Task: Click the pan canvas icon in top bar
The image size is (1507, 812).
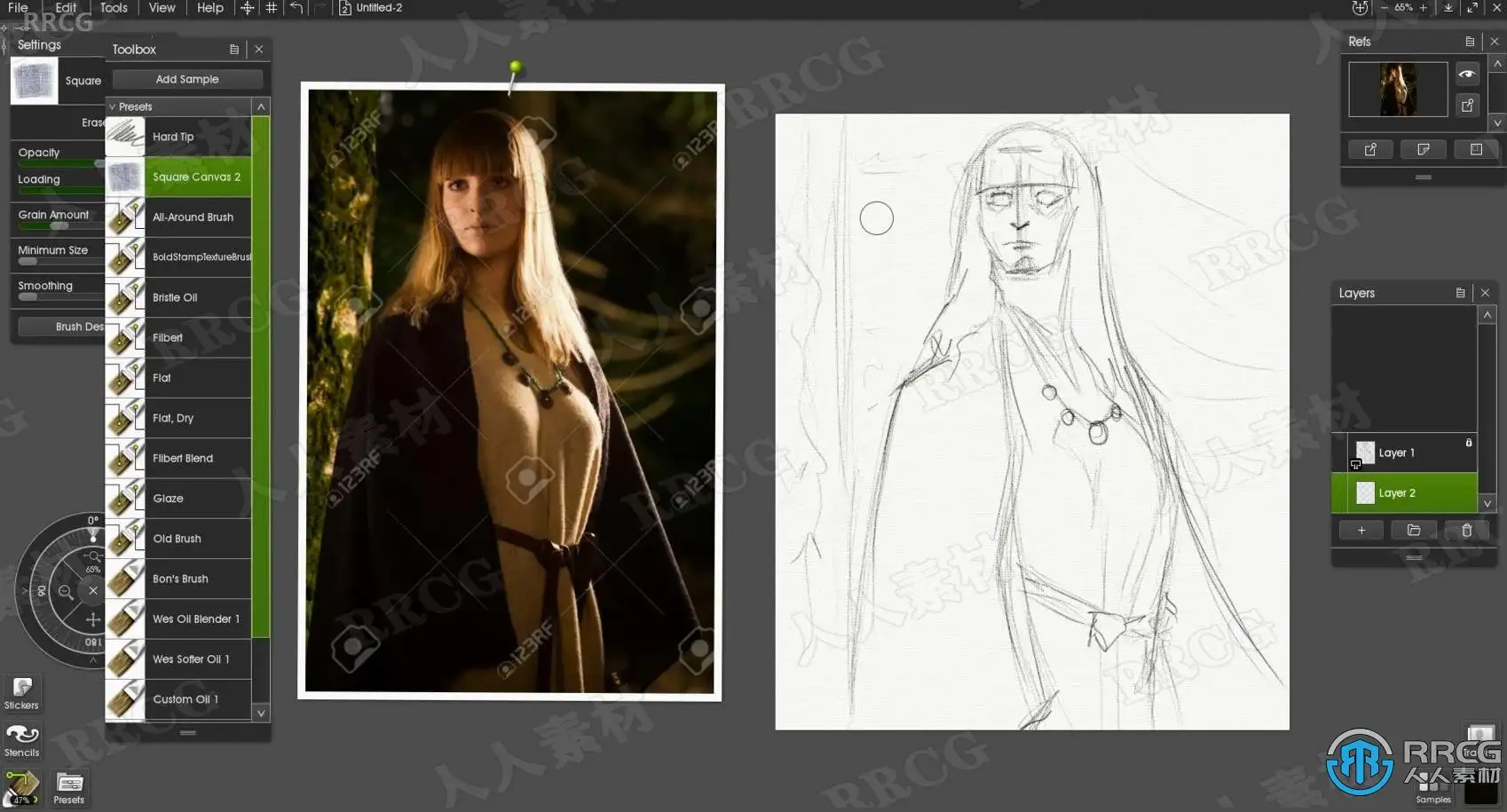Action: 248,8
